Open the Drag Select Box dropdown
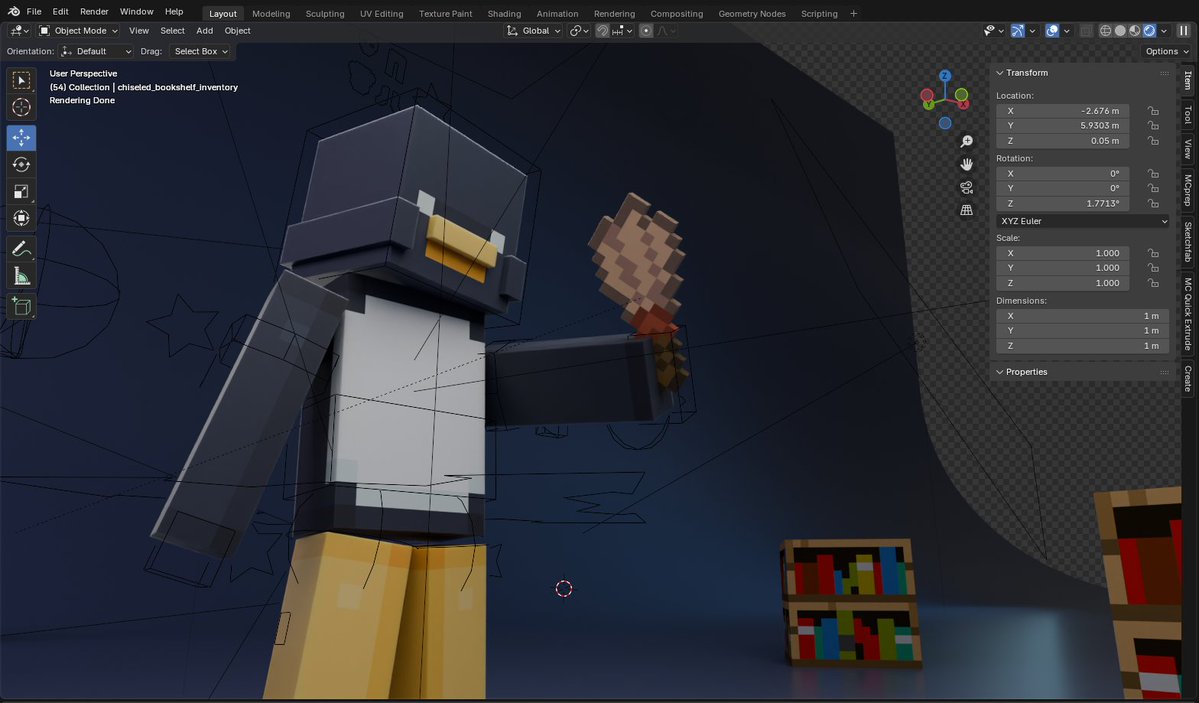 point(200,51)
